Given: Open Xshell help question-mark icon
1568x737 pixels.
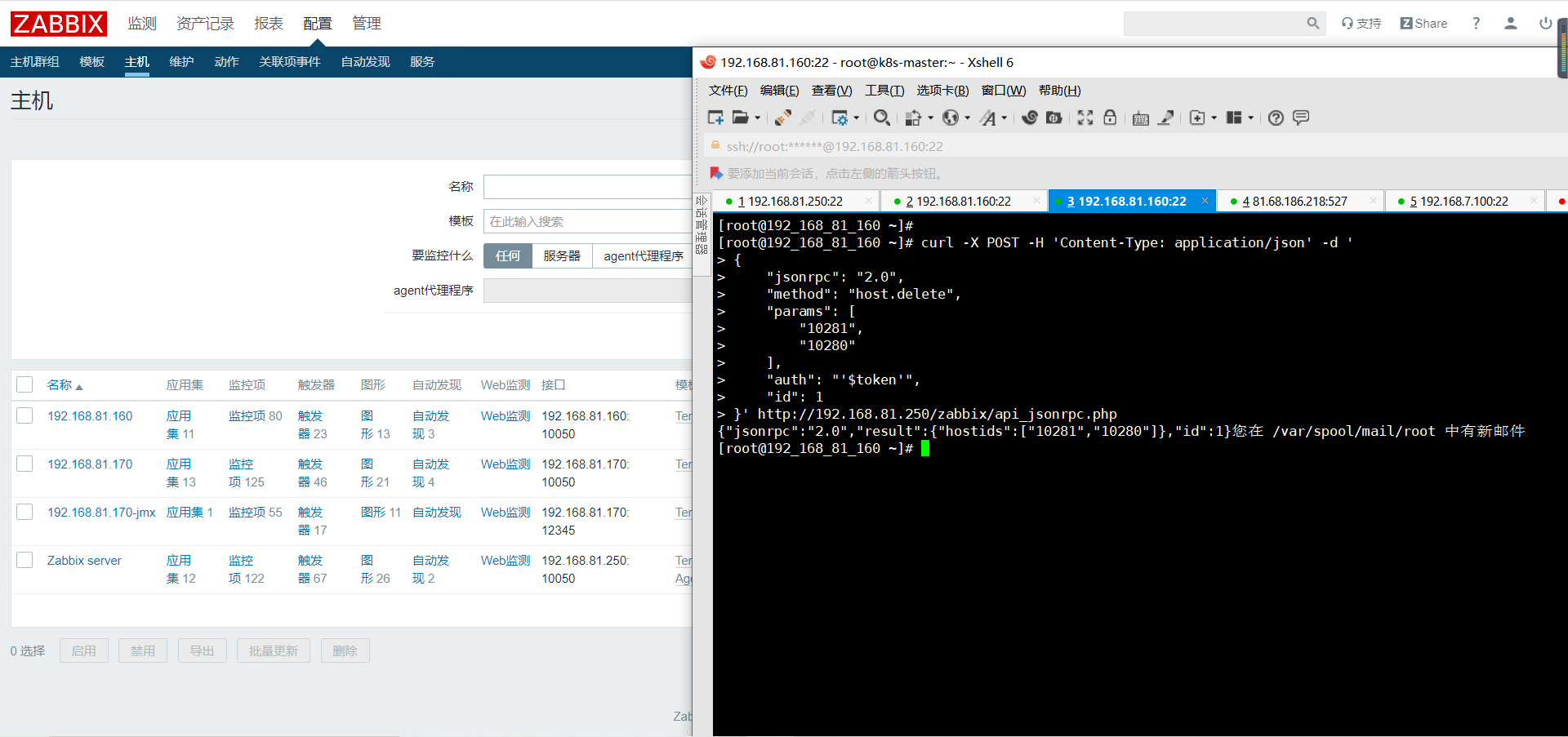Looking at the screenshot, I should tap(1276, 118).
